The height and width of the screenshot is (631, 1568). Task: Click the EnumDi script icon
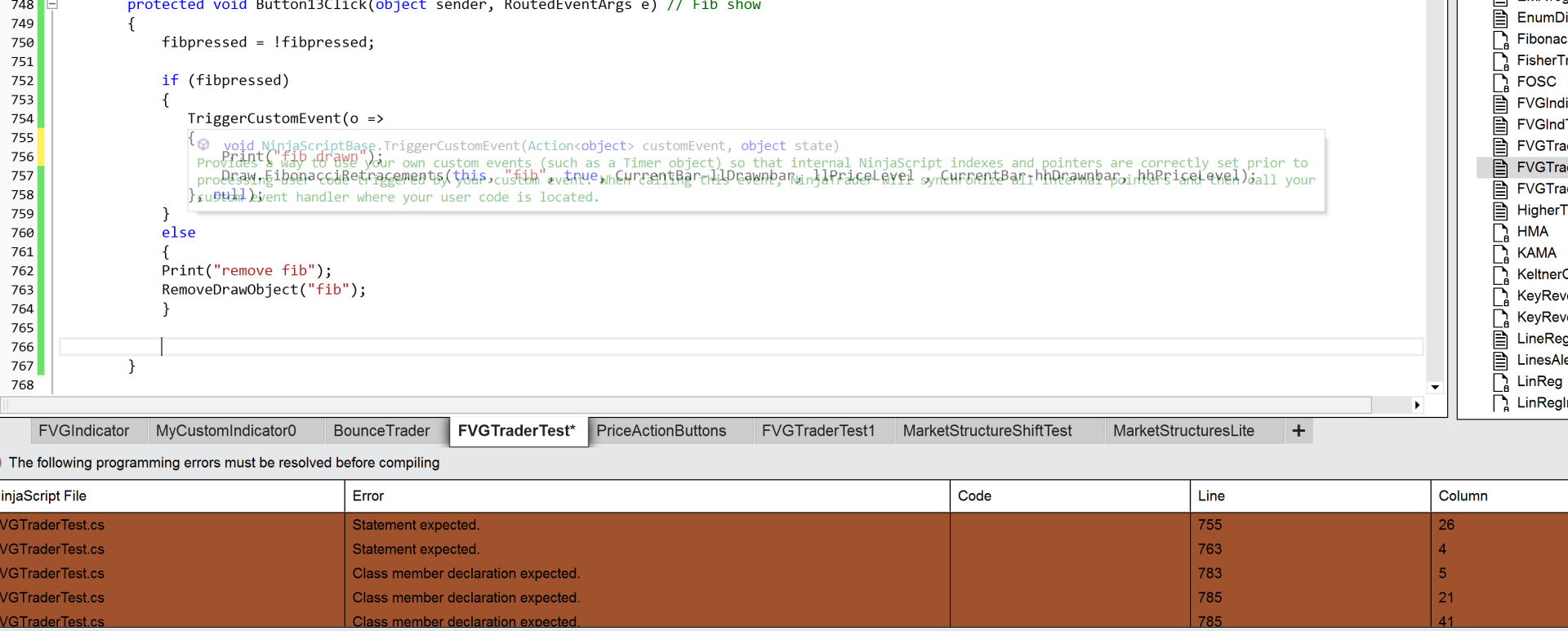click(x=1500, y=18)
